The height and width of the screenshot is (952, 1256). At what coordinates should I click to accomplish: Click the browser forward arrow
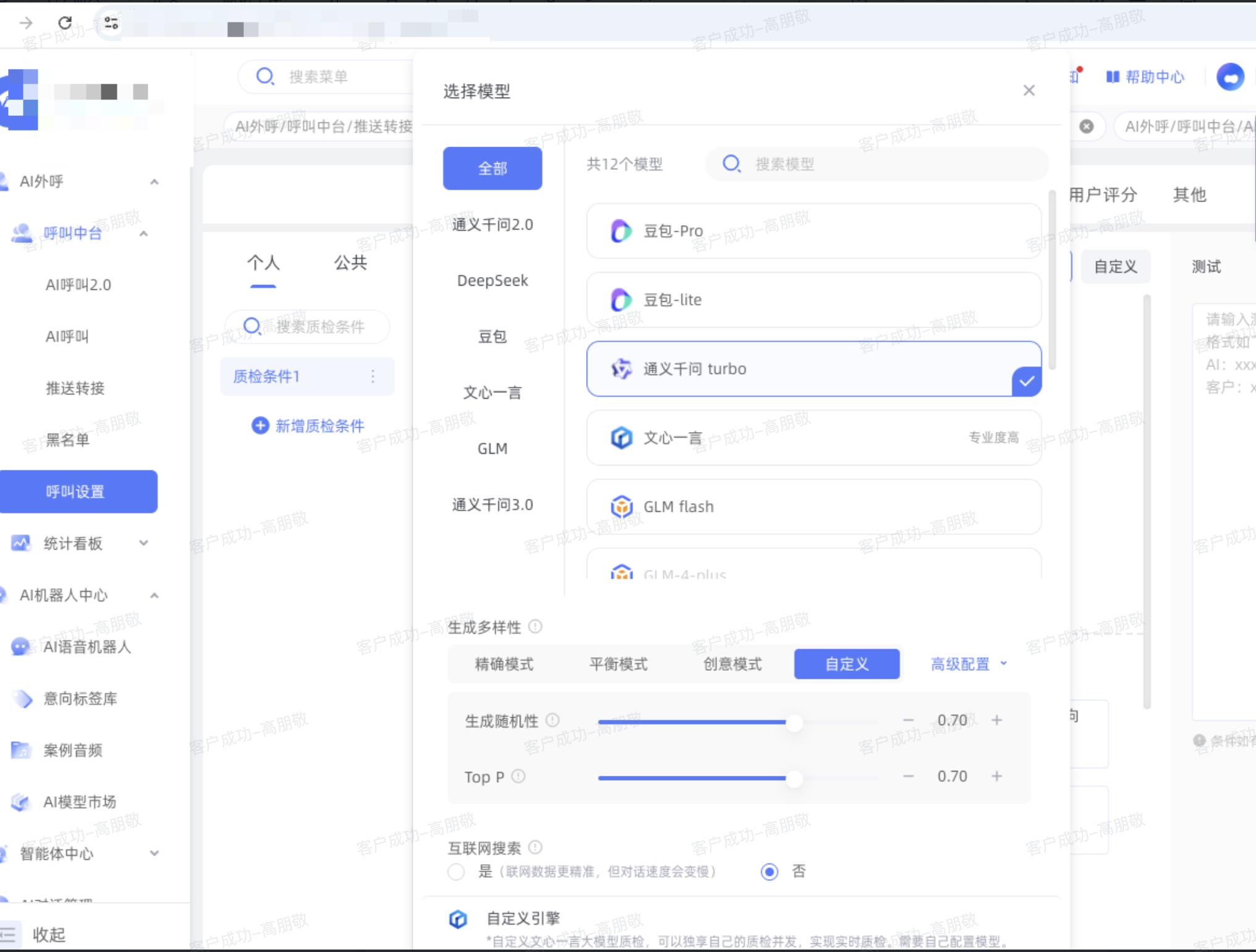(x=26, y=23)
